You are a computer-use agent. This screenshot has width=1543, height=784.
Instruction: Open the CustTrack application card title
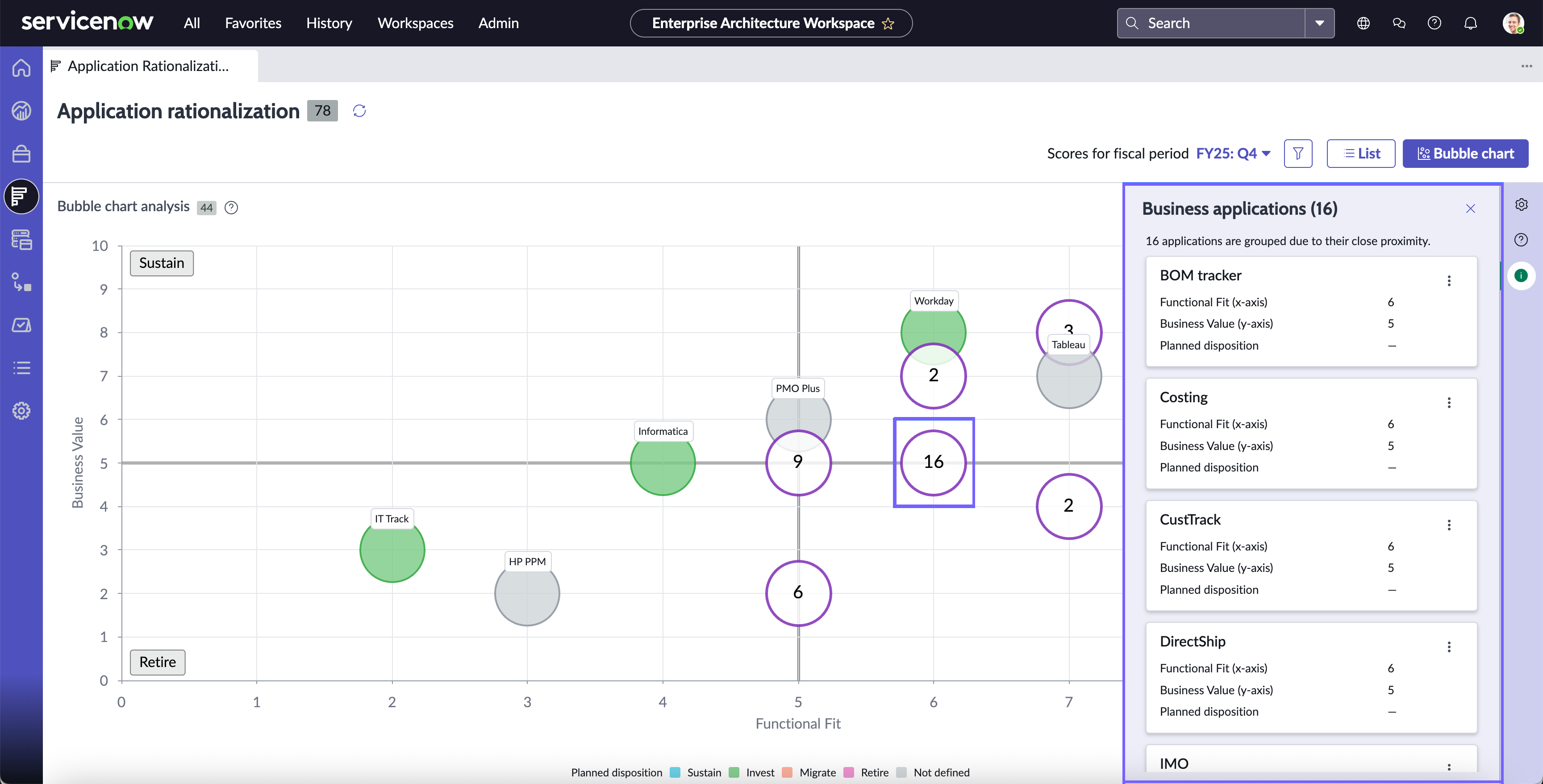click(x=1189, y=520)
